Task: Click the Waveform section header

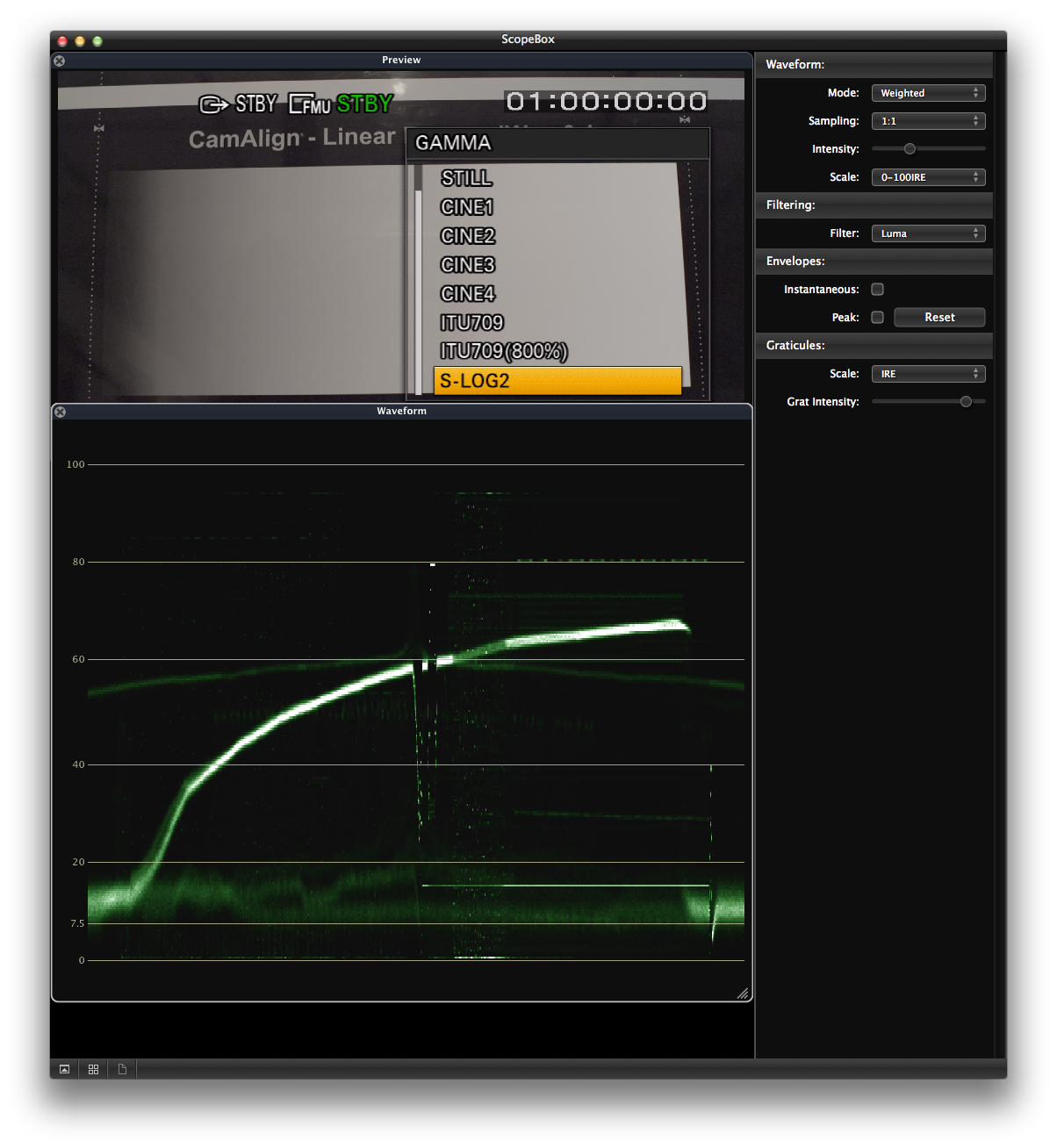Action: (874, 65)
